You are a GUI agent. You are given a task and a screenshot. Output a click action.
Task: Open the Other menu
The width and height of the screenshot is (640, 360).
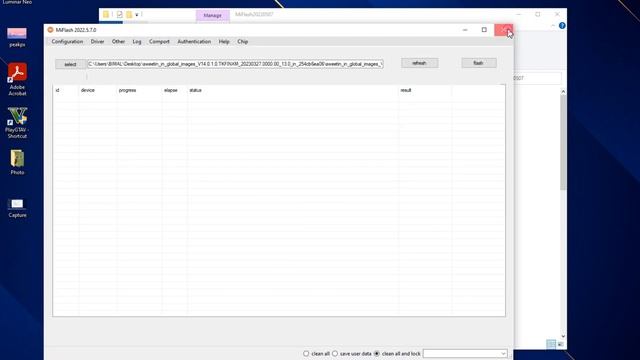[x=118, y=42]
